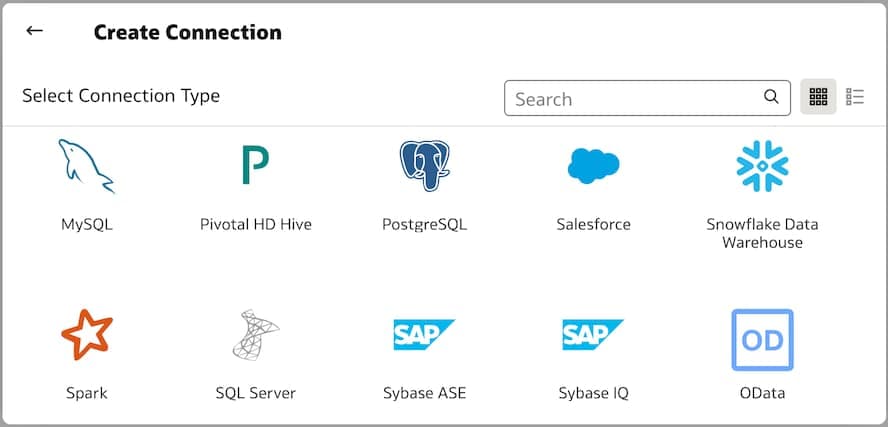The width and height of the screenshot is (888, 427).
Task: Select the Sybase IQ SAP icon
Action: click(x=593, y=335)
